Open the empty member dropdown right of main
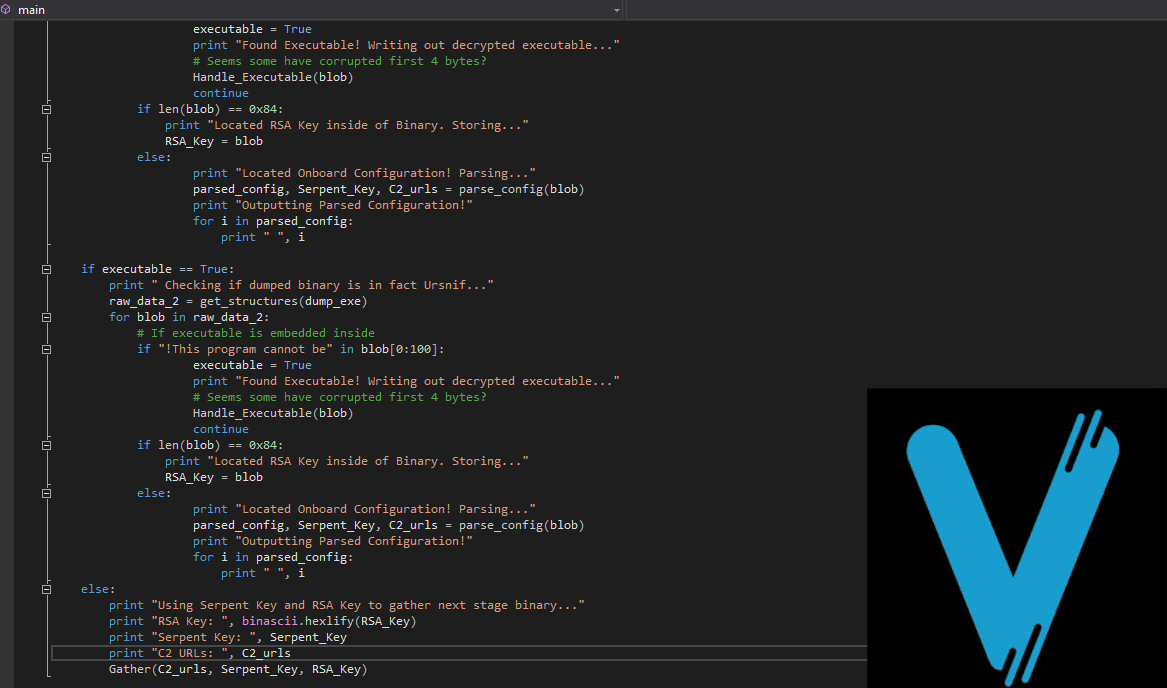1167x688 pixels. [895, 10]
